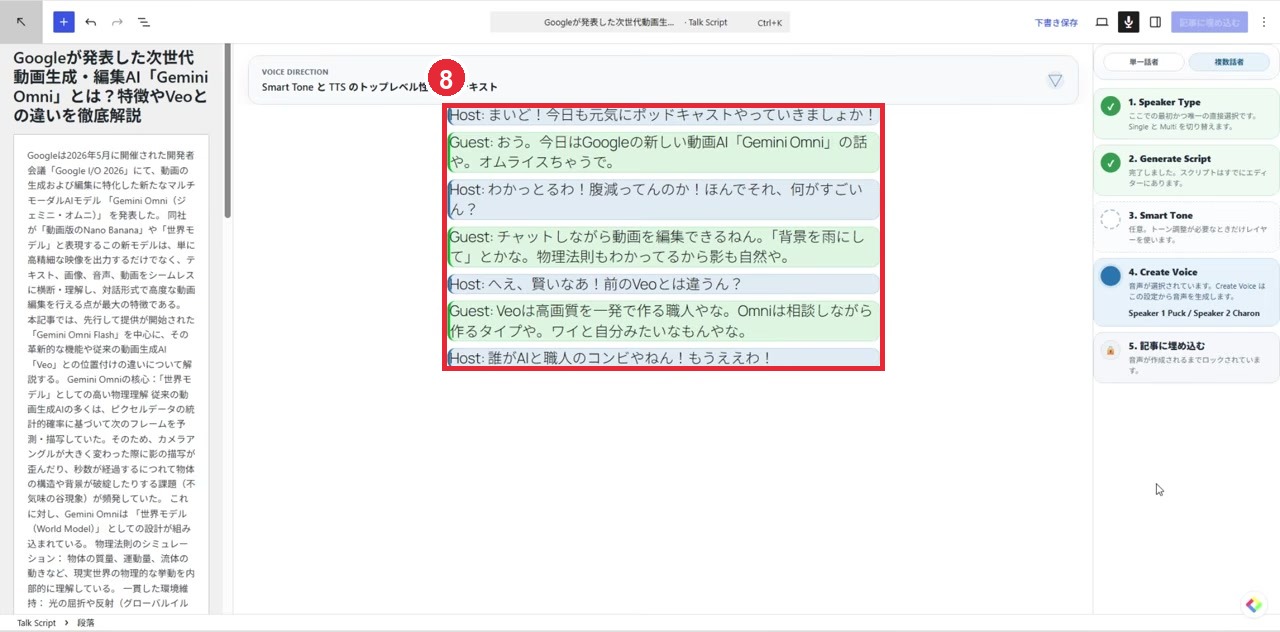Click Guest line チャットしながら動画を編集
1280x632 pixels.
663,247
